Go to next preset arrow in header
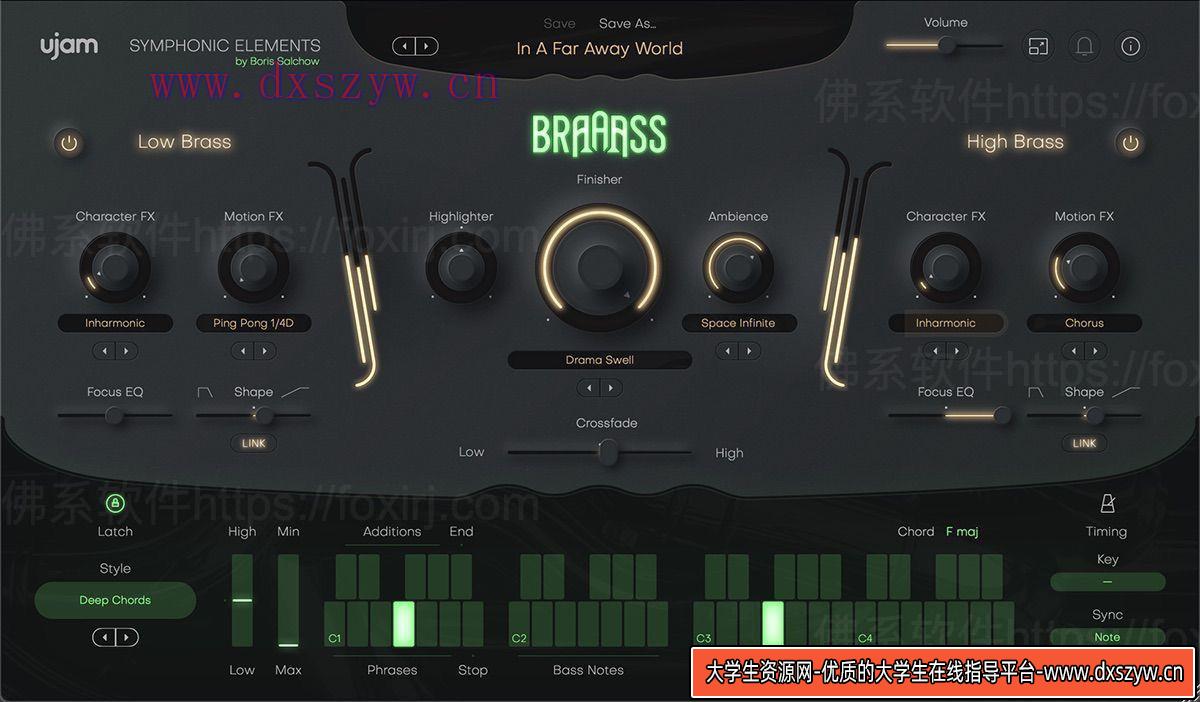 point(427,46)
